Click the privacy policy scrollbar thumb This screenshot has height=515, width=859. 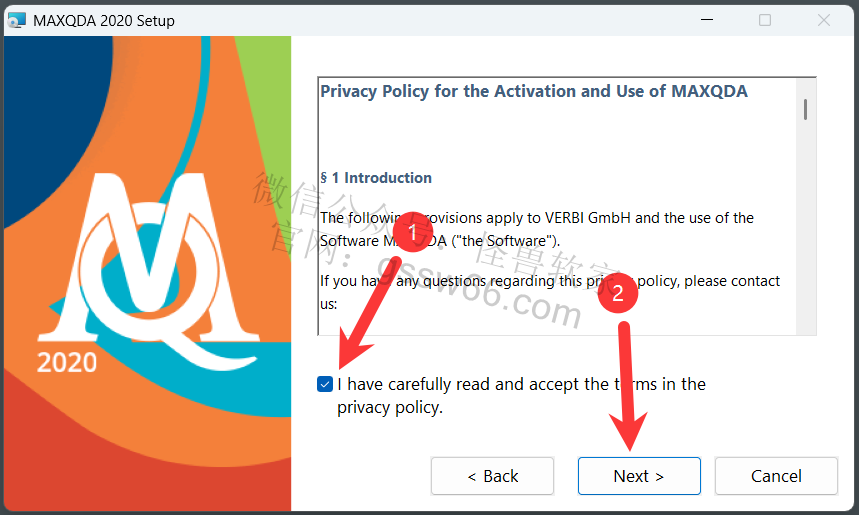point(805,109)
